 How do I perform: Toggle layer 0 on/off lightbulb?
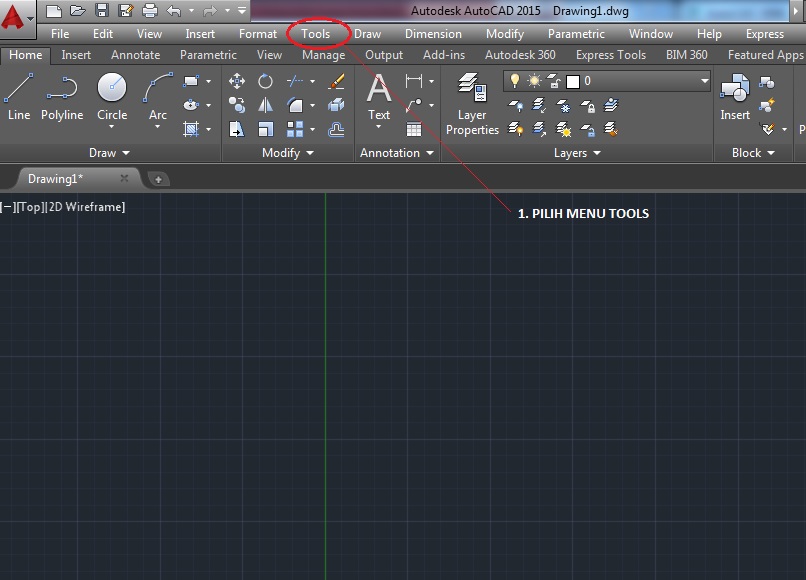click(x=514, y=81)
